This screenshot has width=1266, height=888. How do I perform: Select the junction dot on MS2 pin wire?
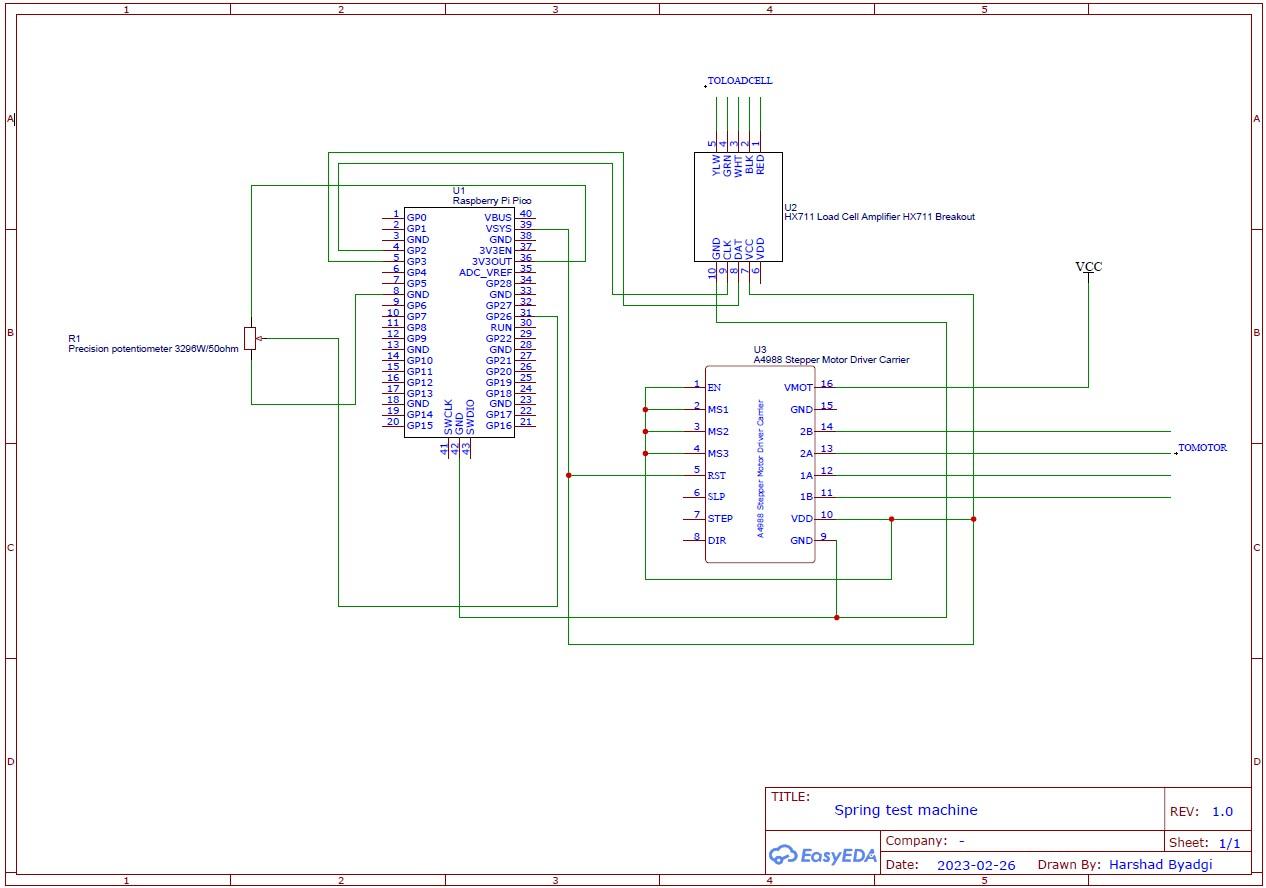tap(645, 430)
